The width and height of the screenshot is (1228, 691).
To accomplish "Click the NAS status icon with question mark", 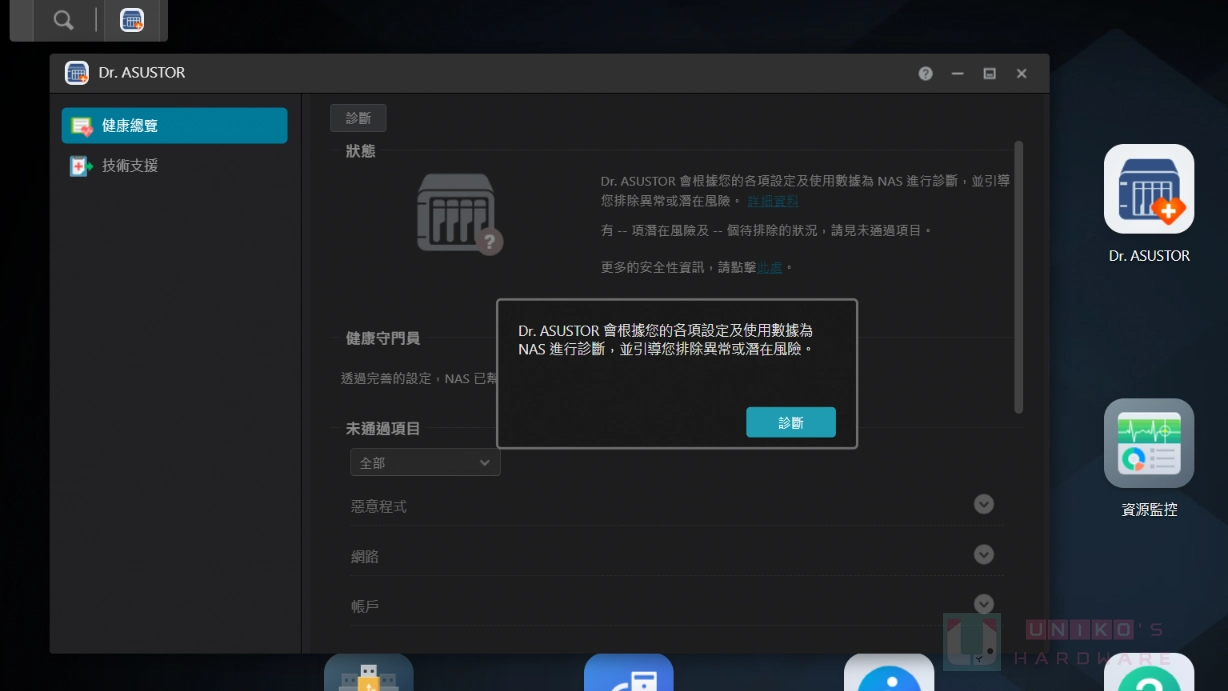I will coord(459,214).
